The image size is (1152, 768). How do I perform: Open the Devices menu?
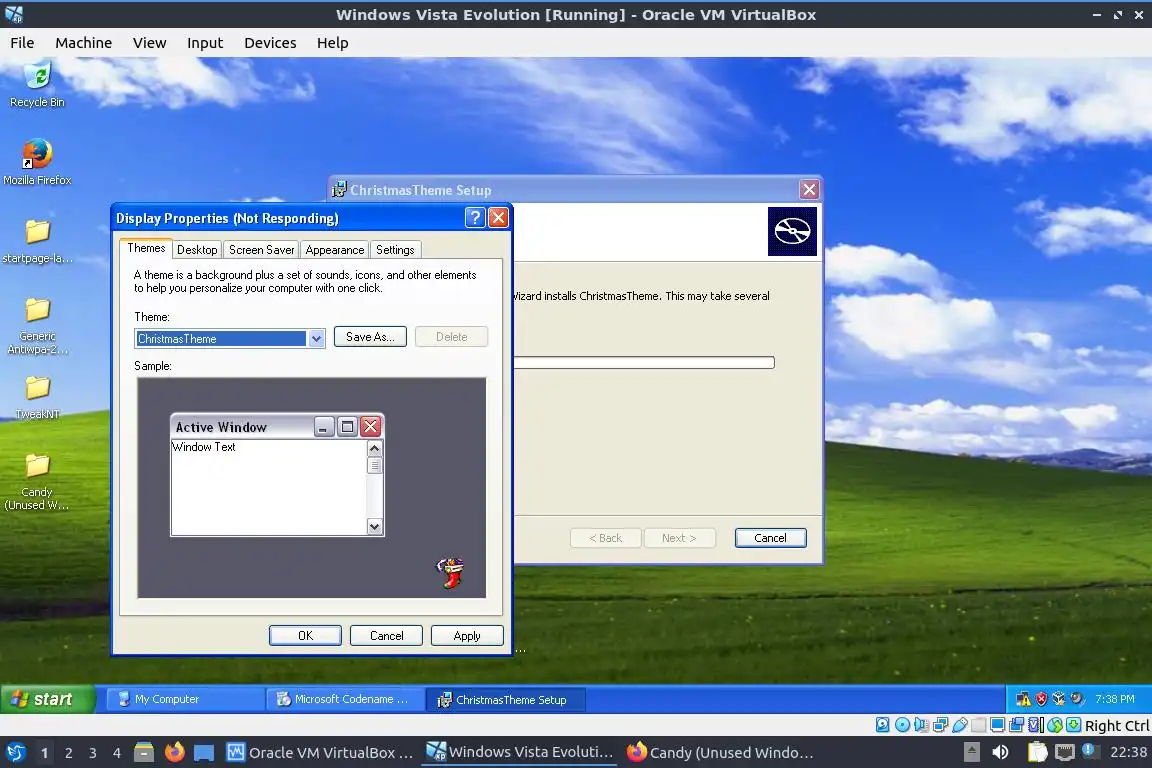(270, 43)
